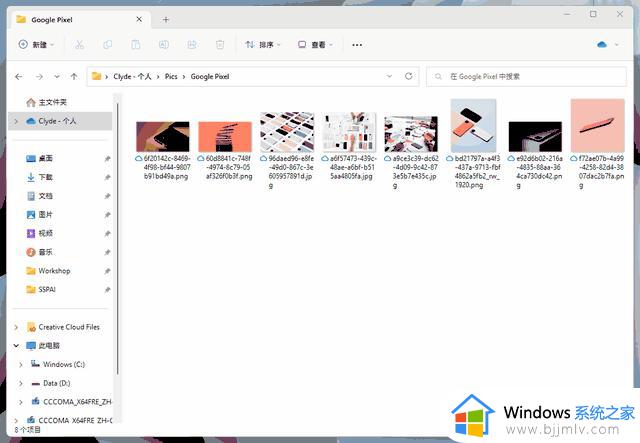Click the pin icon beside Workshop
The height and width of the screenshot is (443, 640).
(107, 271)
